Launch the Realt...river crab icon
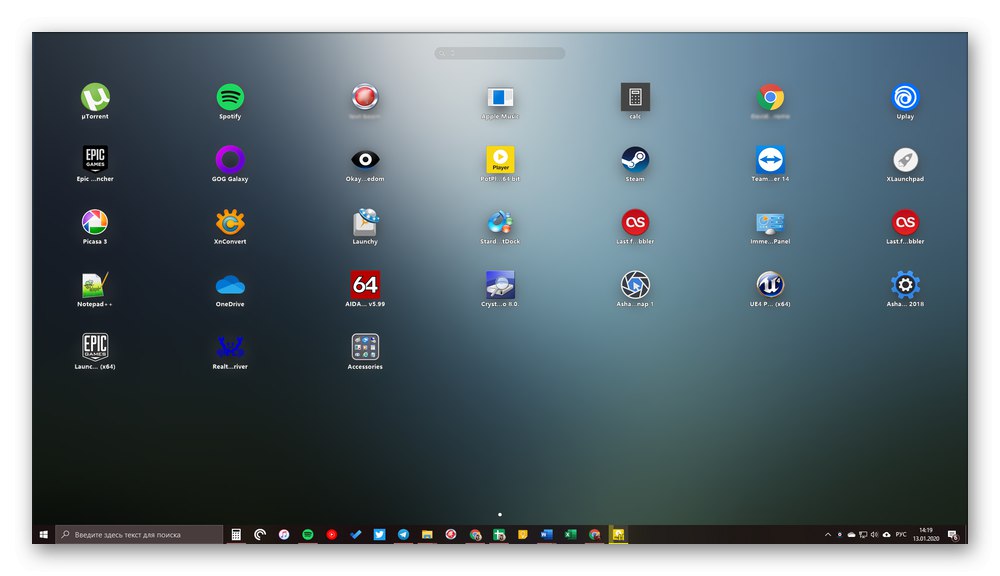Image resolution: width=1000 pixels, height=576 pixels. point(230,347)
